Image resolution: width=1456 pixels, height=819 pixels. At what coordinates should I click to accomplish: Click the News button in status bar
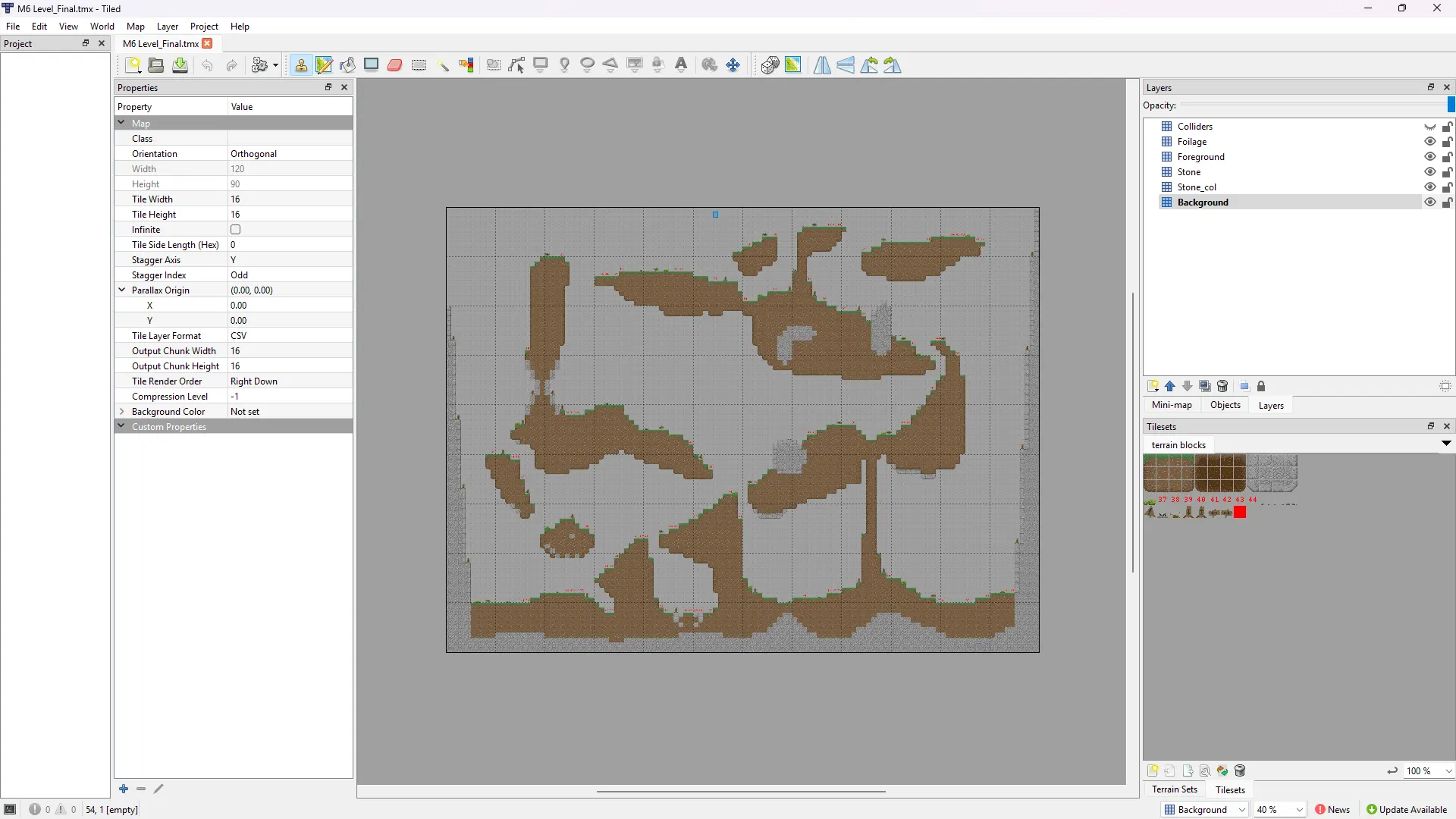pyautogui.click(x=1332, y=810)
